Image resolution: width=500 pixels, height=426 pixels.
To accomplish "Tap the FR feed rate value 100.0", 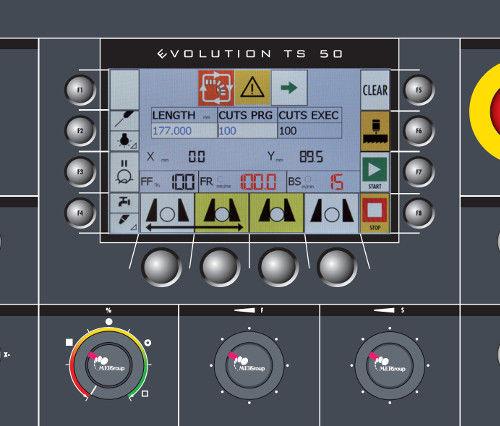I will [x=258, y=182].
